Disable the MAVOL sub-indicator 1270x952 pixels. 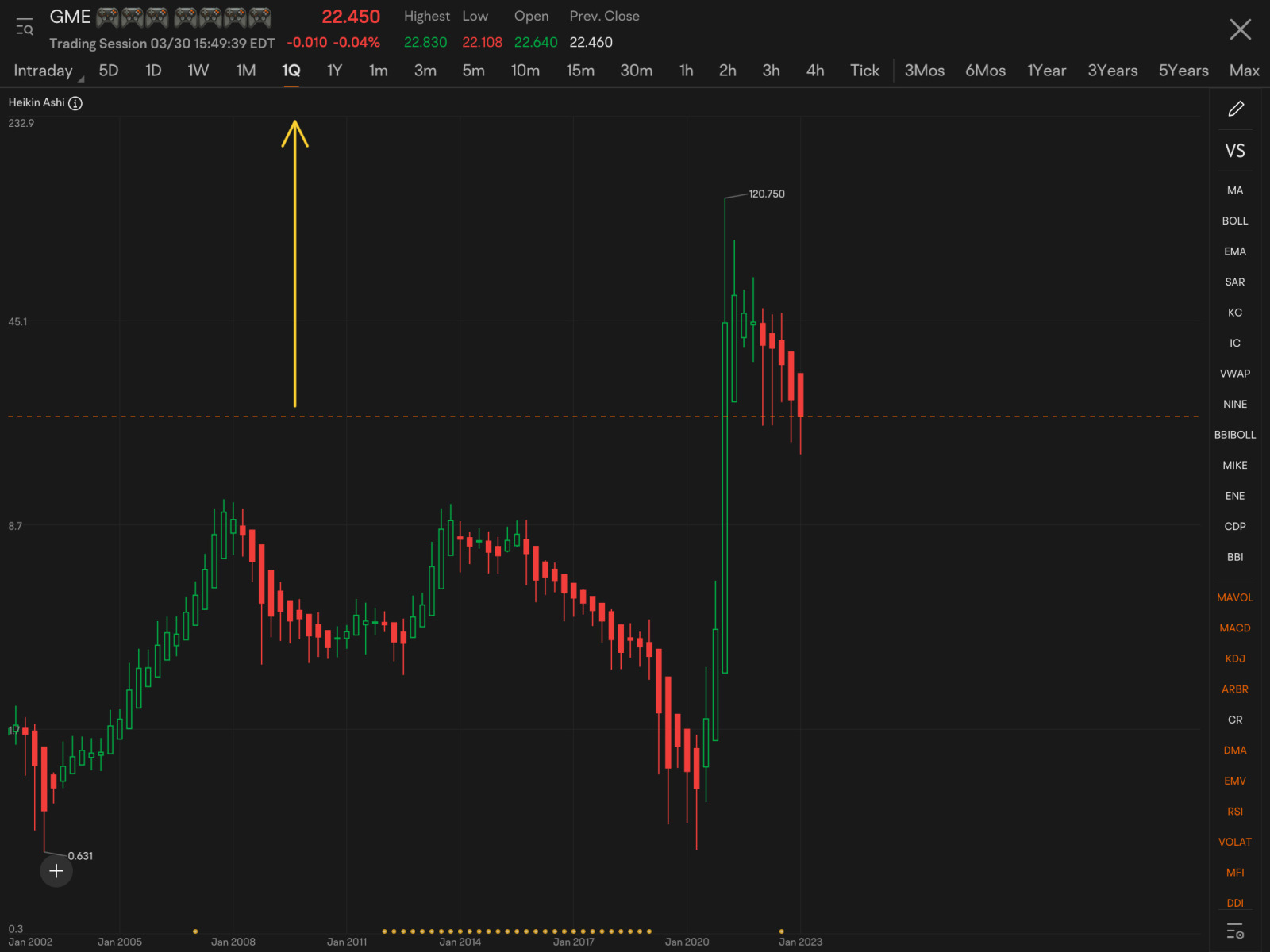tap(1235, 597)
